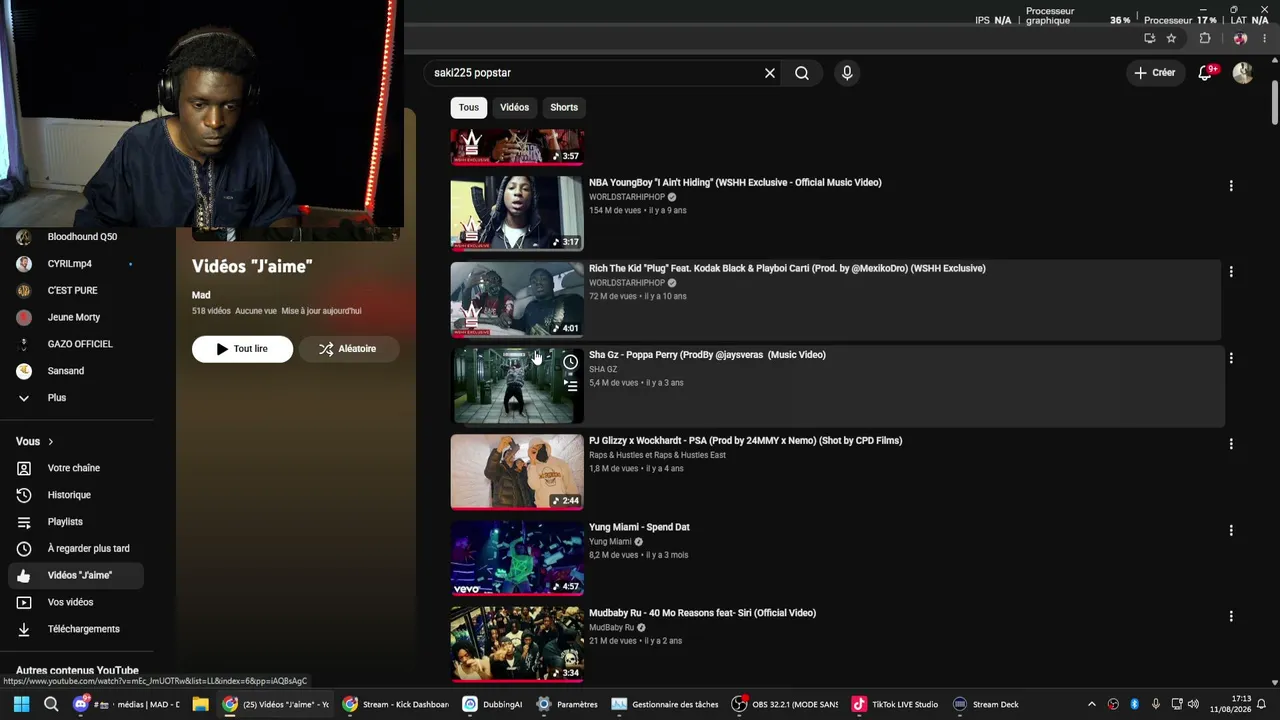The width and height of the screenshot is (1280, 720).
Task: Switch to DubbingAI in the taskbar
Action: tap(493, 704)
